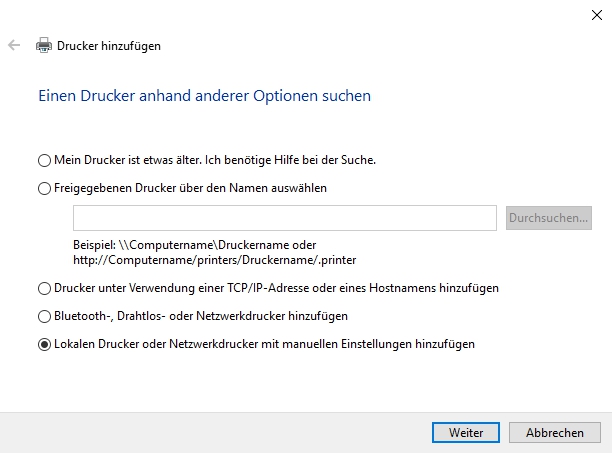
Task: Click the printer icon beside the dialog title
Action: 44,46
